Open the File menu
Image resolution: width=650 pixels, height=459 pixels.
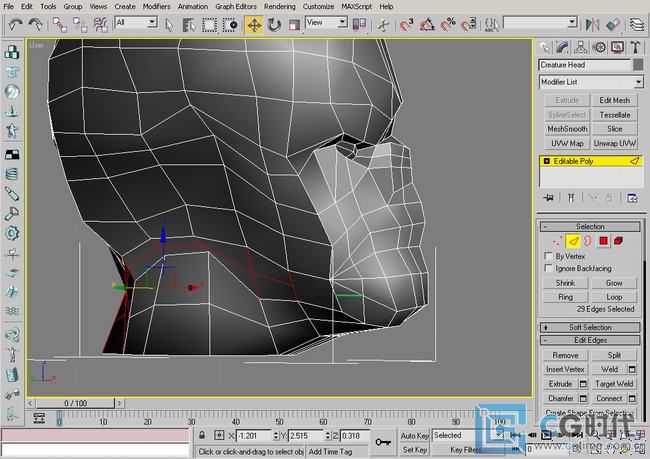pos(8,7)
